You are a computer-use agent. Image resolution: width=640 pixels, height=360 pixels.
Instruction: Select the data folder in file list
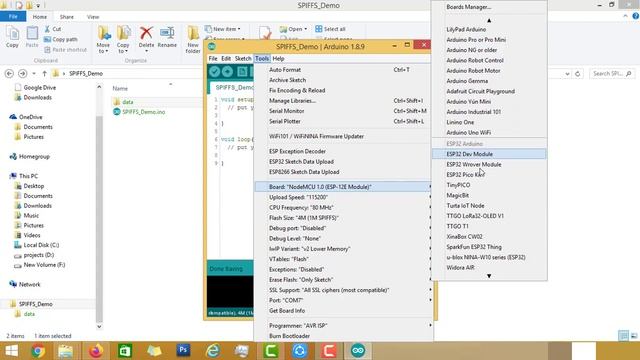[123, 102]
